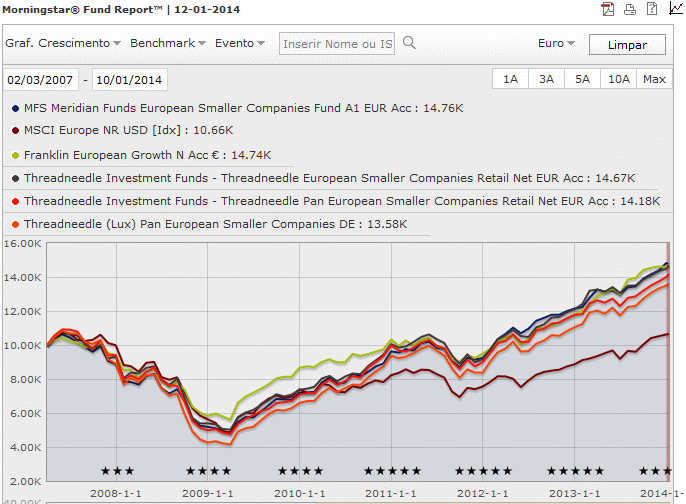Click the Threadneedle European Smaller grey dot
686x504 pixels.
(15, 178)
